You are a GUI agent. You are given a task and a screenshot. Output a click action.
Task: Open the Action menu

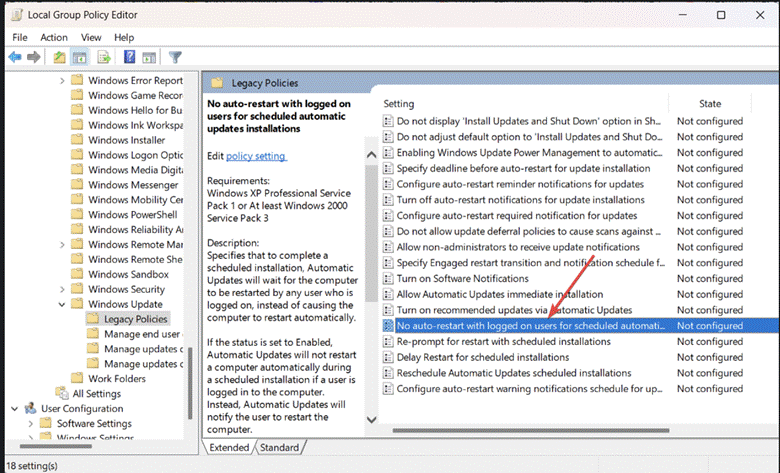pos(54,37)
